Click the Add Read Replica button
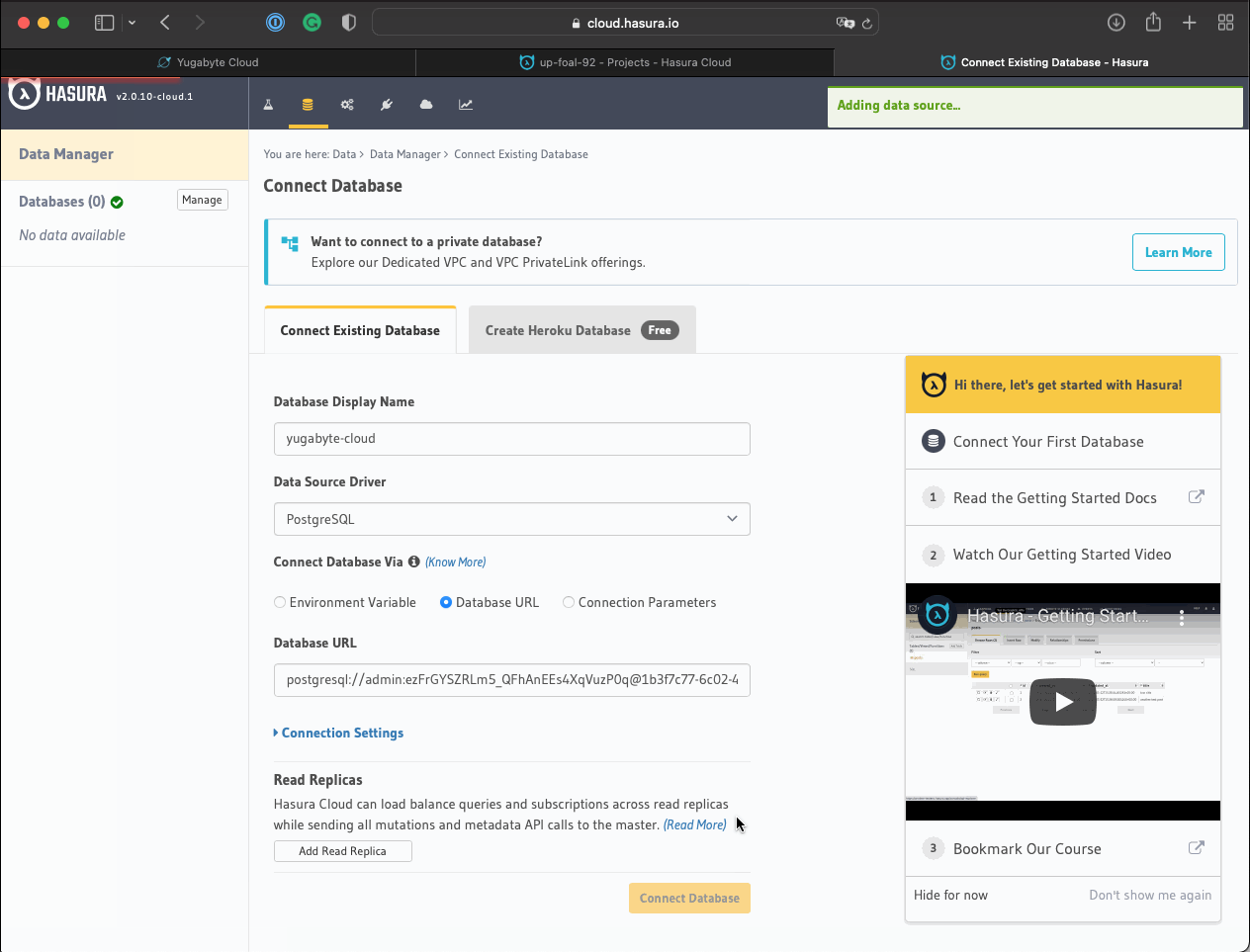Screen dimensions: 1250x952 click(x=342, y=851)
